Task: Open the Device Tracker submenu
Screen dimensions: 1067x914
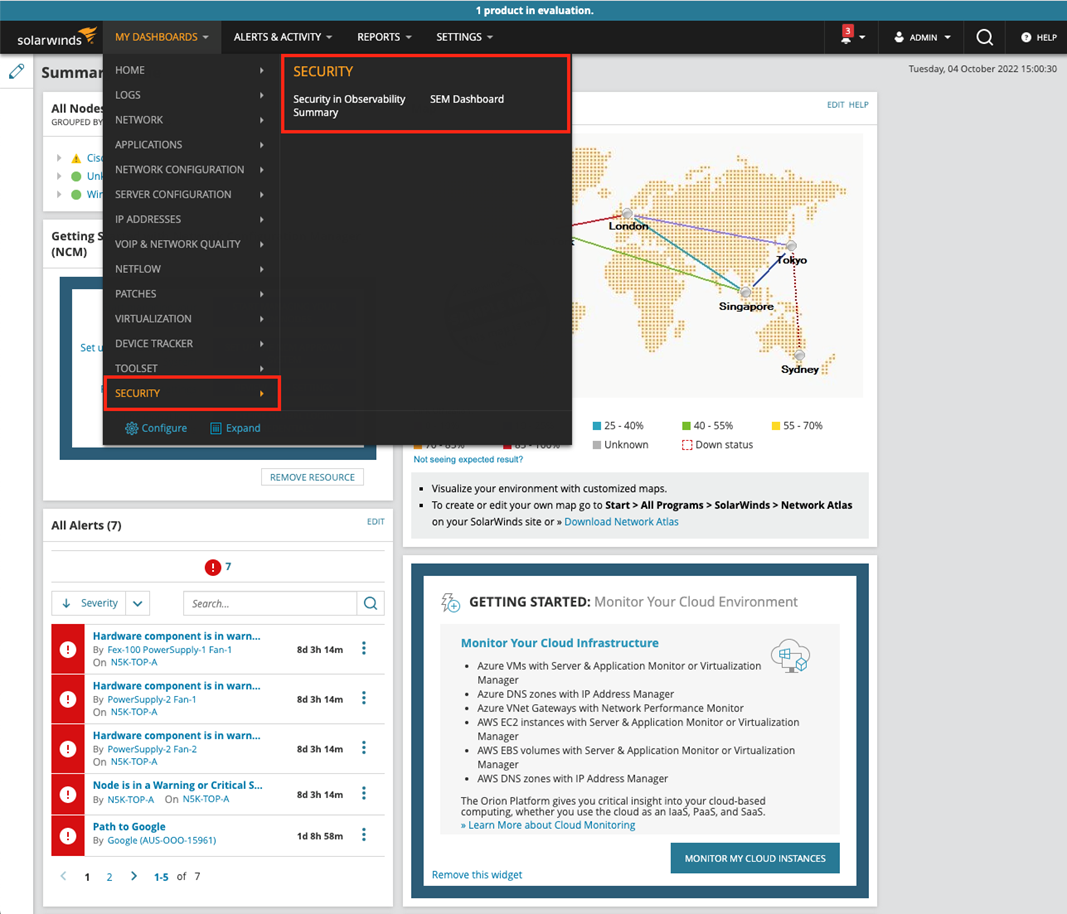Action: [x=189, y=344]
